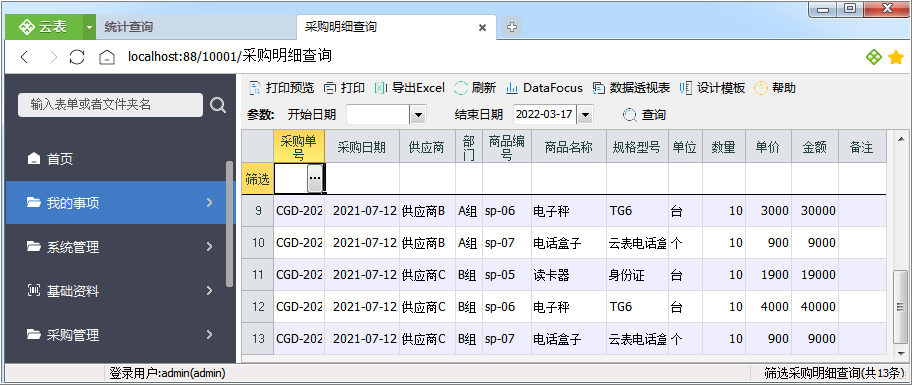The width and height of the screenshot is (912, 385).
Task: Open the 开始日期 dropdown arrow
Action: click(418, 115)
